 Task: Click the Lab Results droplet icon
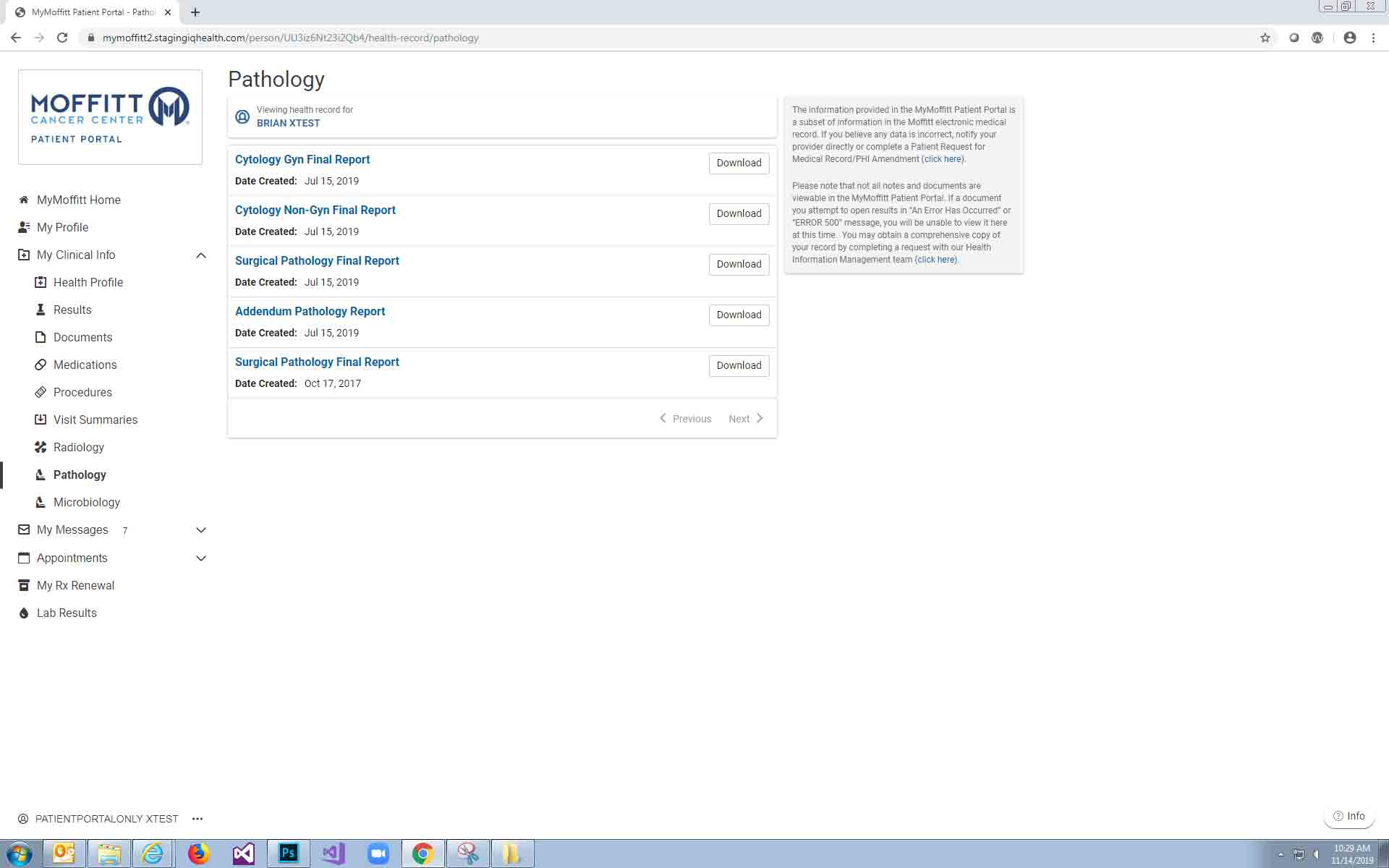(x=24, y=613)
